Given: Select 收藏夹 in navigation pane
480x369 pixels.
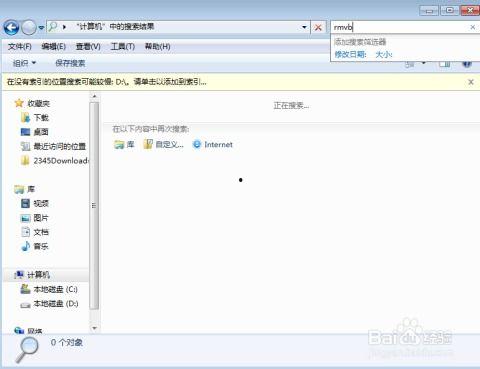Looking at the screenshot, I should point(33,103).
